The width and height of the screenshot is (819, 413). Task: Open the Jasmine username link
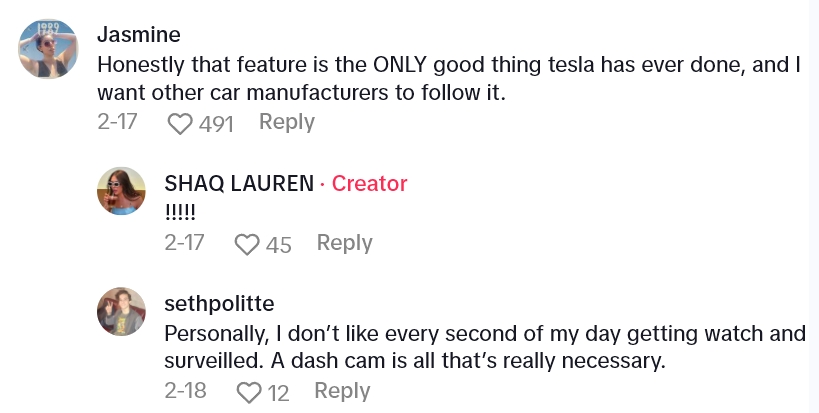(x=138, y=34)
